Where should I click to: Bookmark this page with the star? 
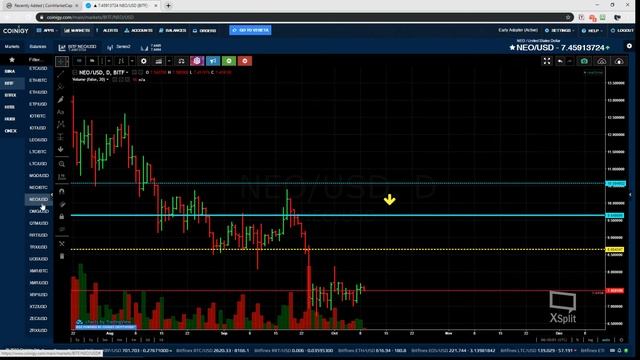568,17
